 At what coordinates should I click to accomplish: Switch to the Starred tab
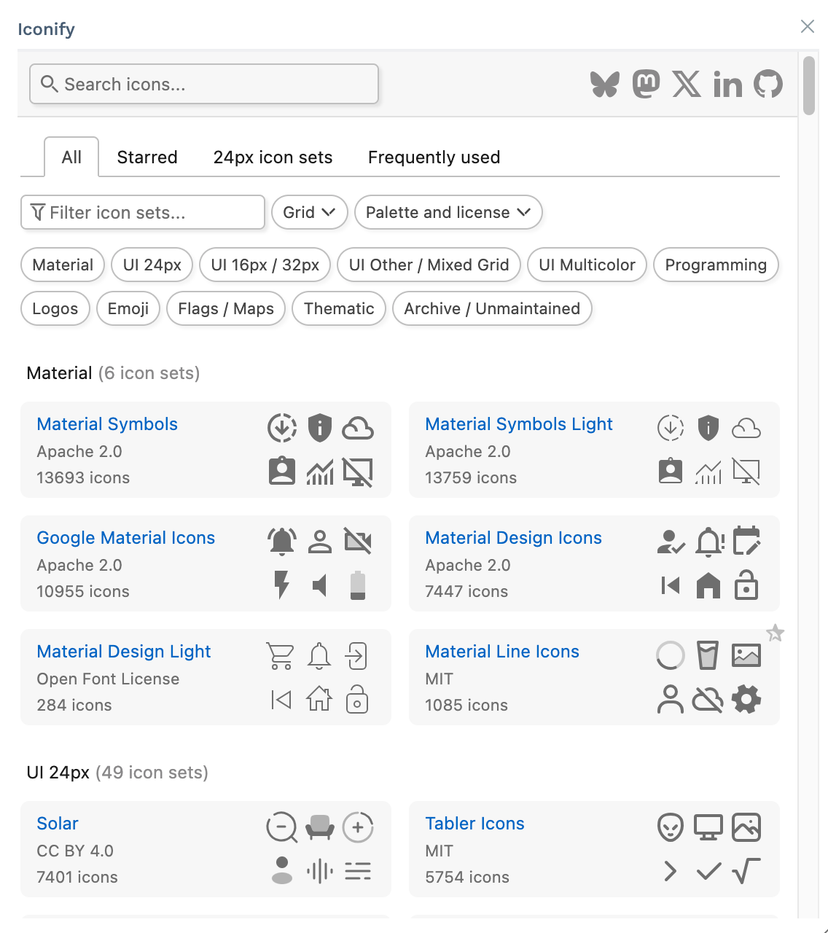147,157
